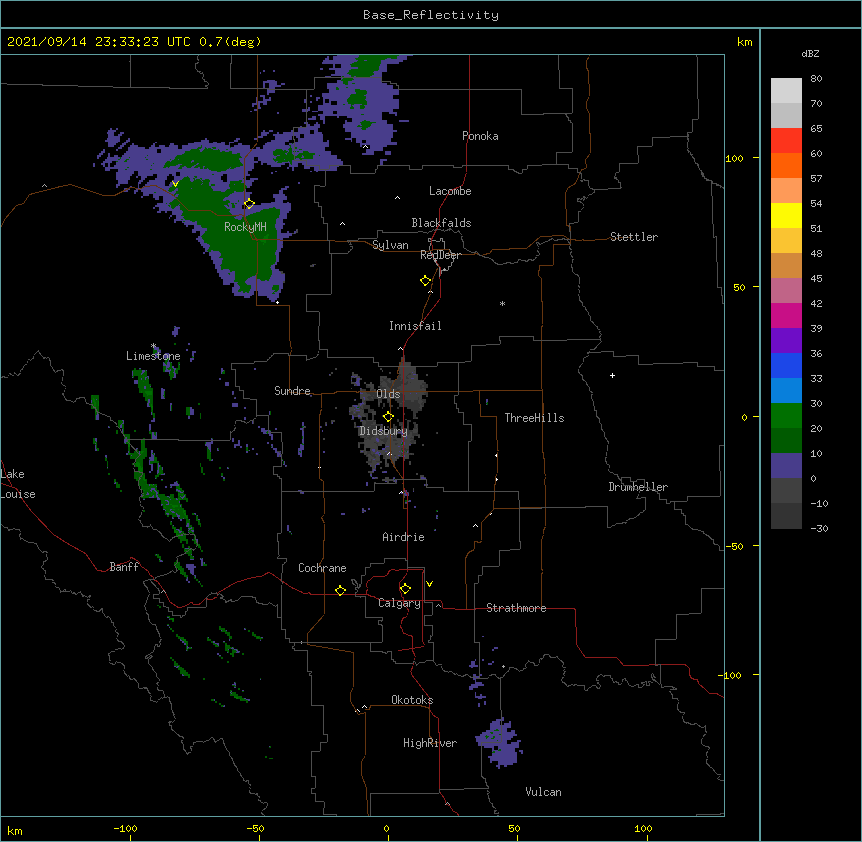
Task: Click the Calgary city label
Action: click(x=399, y=603)
